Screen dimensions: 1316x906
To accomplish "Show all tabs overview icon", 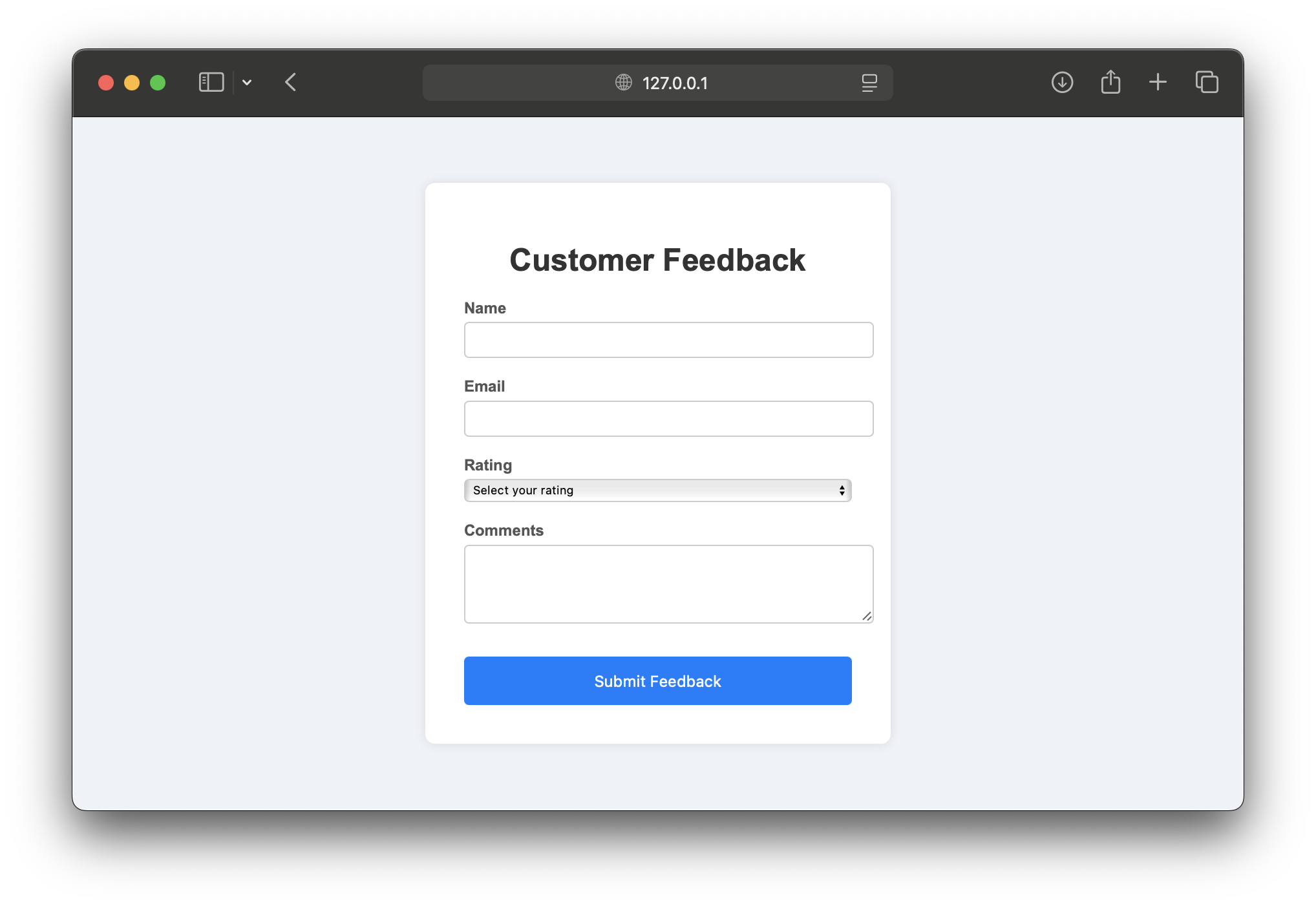I will [1206, 82].
